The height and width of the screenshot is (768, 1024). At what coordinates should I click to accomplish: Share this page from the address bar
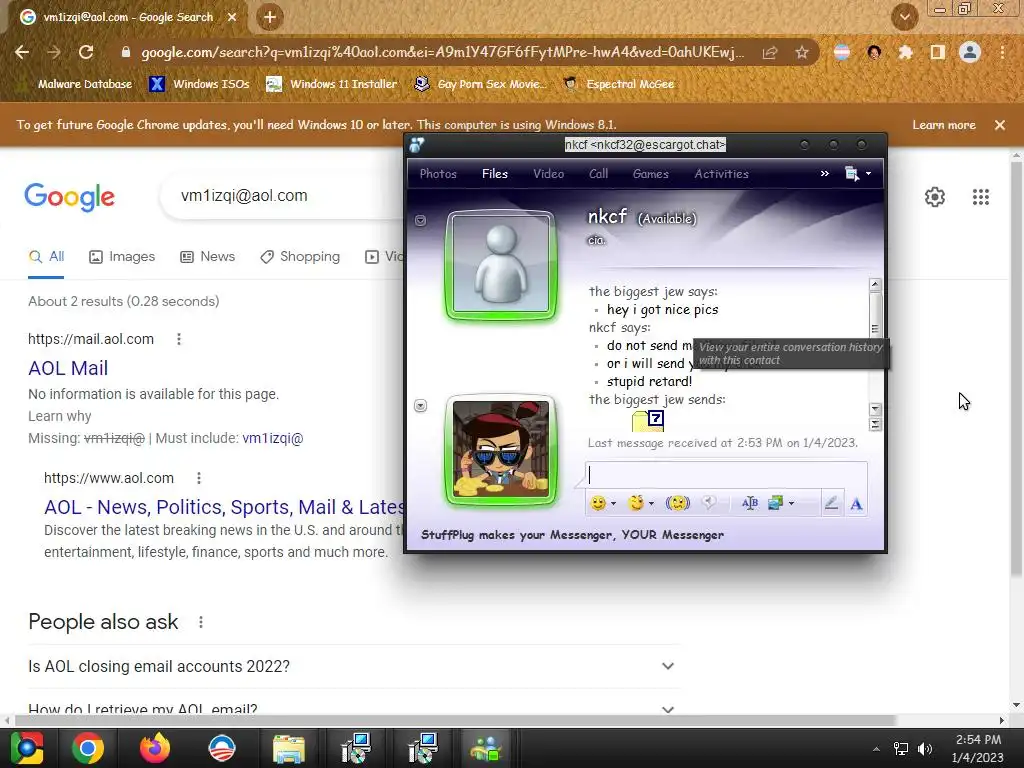[770, 53]
